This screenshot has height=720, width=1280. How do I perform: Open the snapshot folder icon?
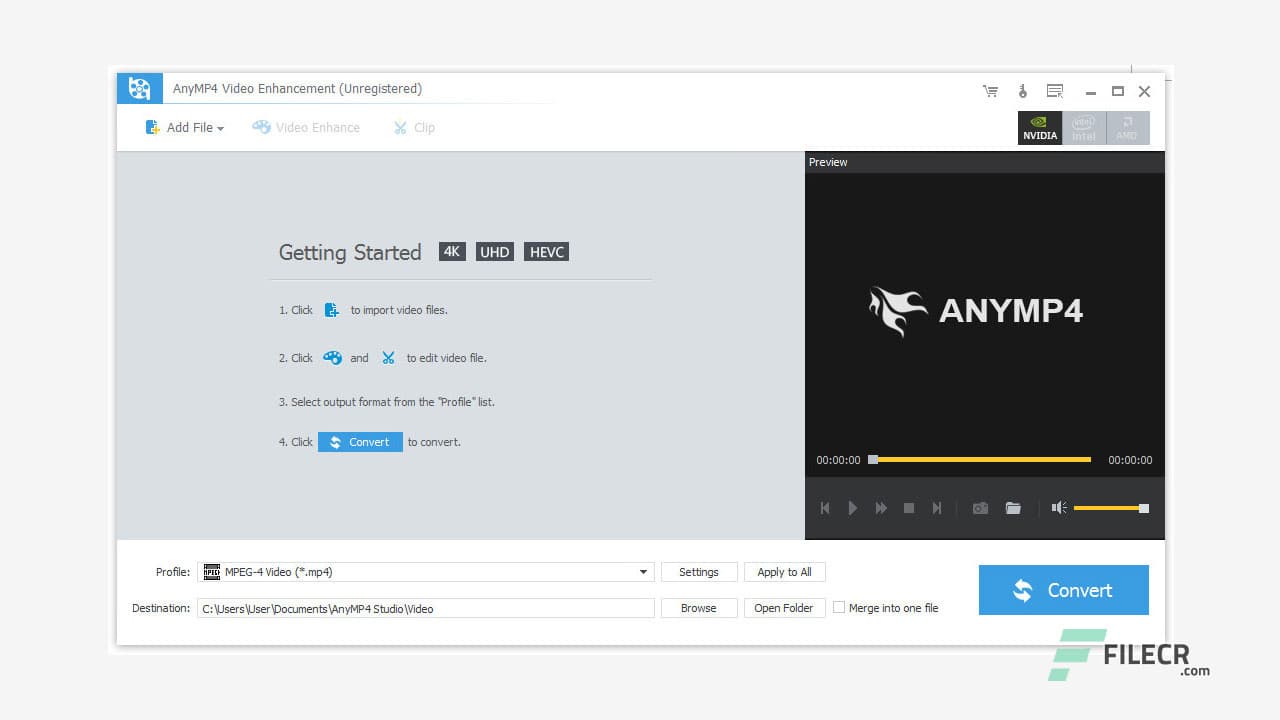tap(1013, 508)
